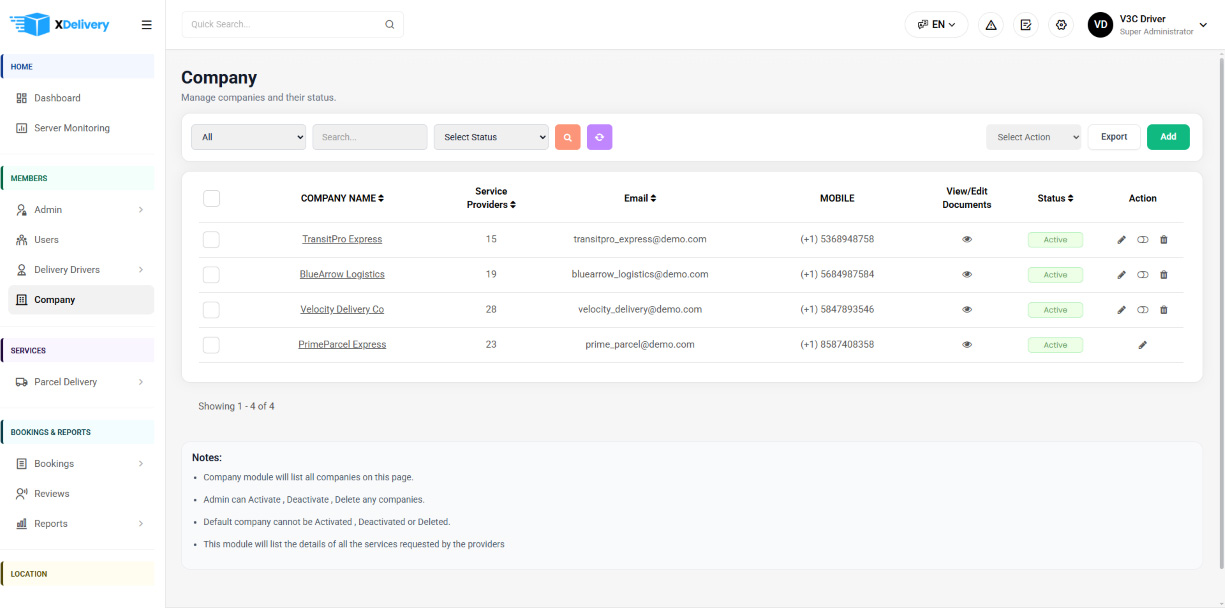Open the EN language dropdown
Image resolution: width=1225 pixels, height=608 pixels.
pyautogui.click(x=936, y=25)
